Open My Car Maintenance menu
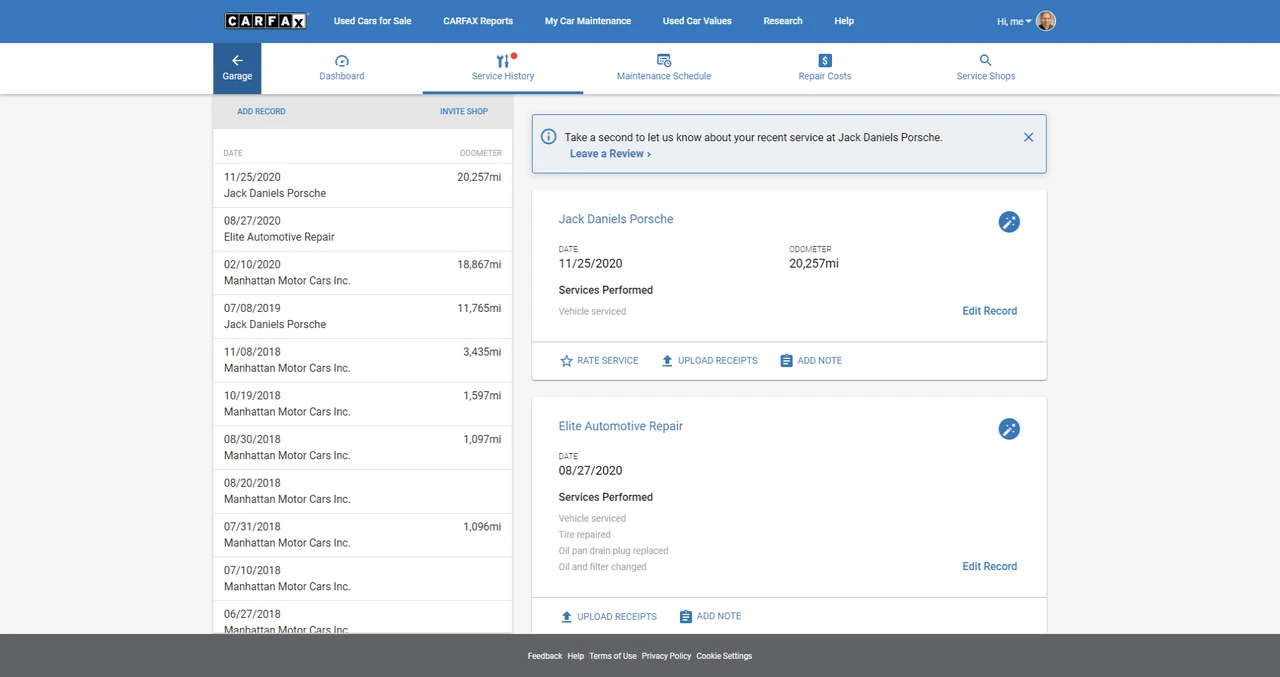 tap(588, 21)
